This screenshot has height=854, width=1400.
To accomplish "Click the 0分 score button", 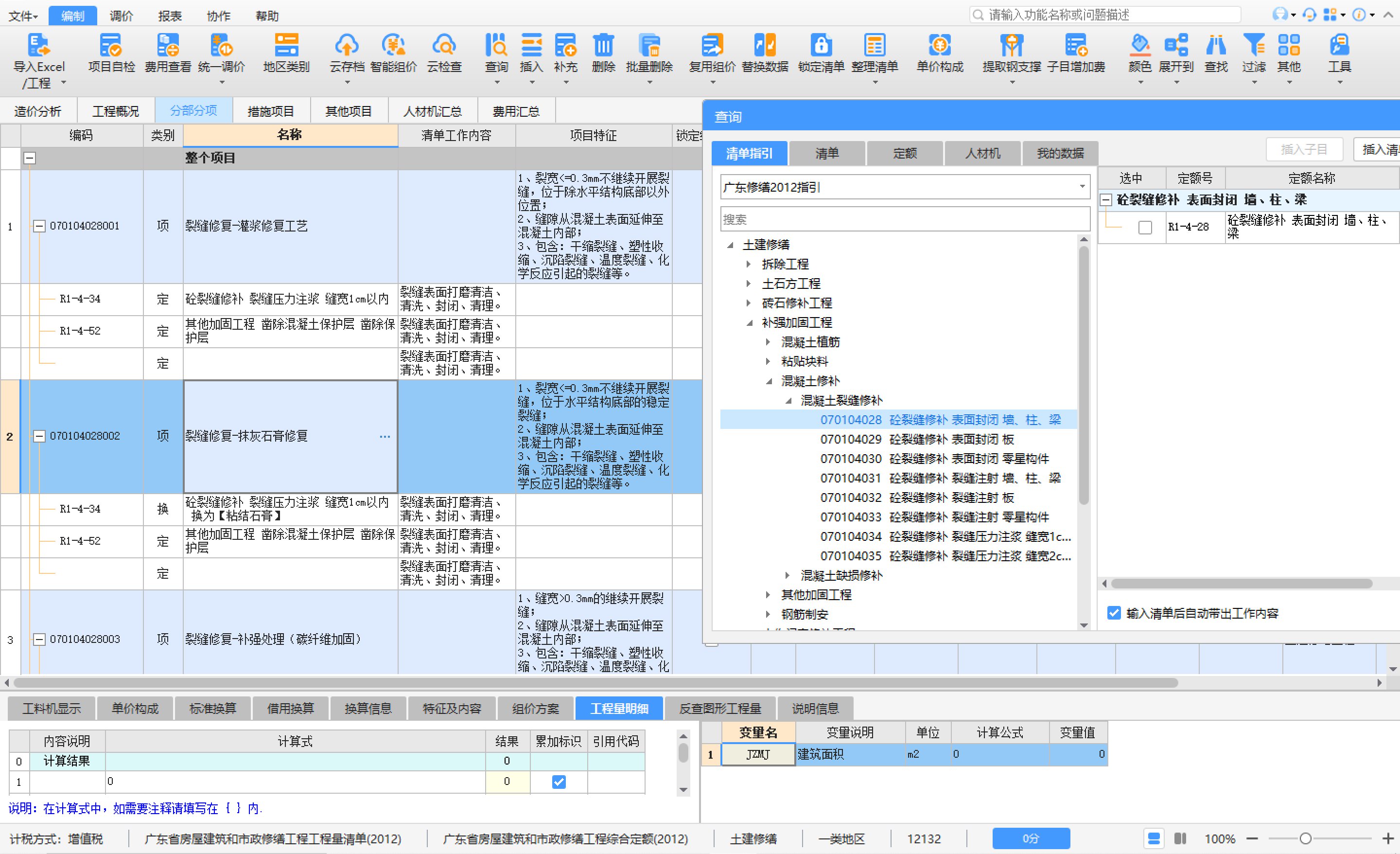I will [1031, 838].
